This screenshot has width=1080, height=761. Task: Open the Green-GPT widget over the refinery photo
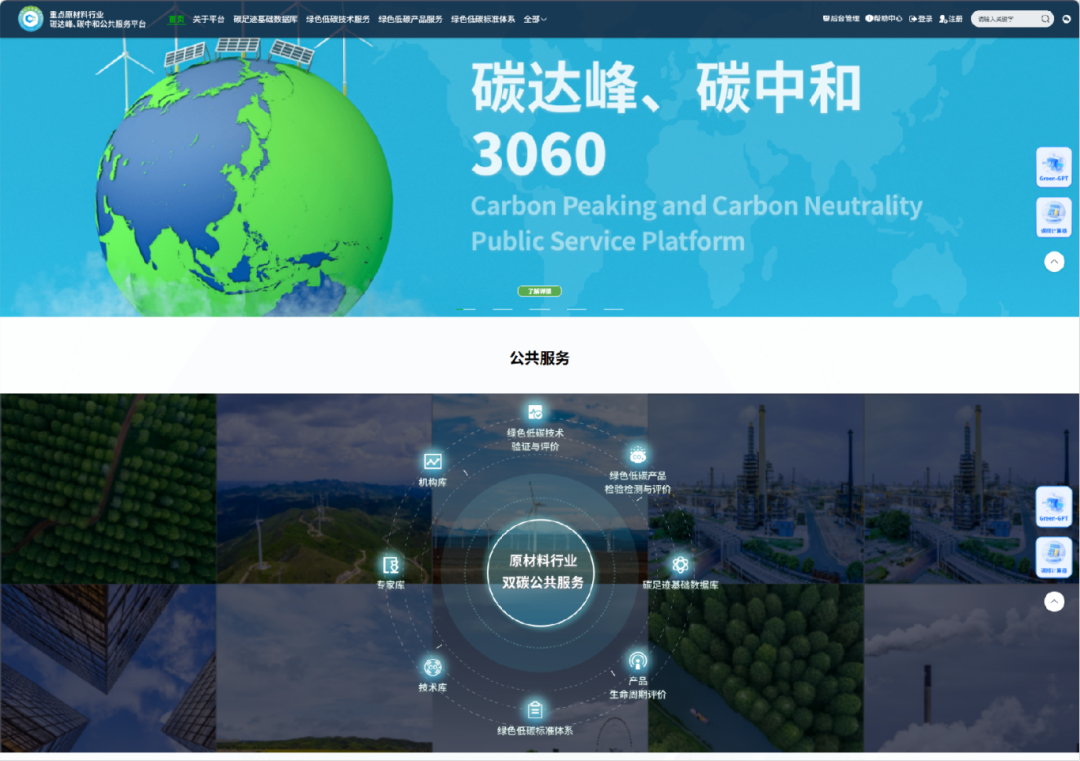(x=1054, y=506)
